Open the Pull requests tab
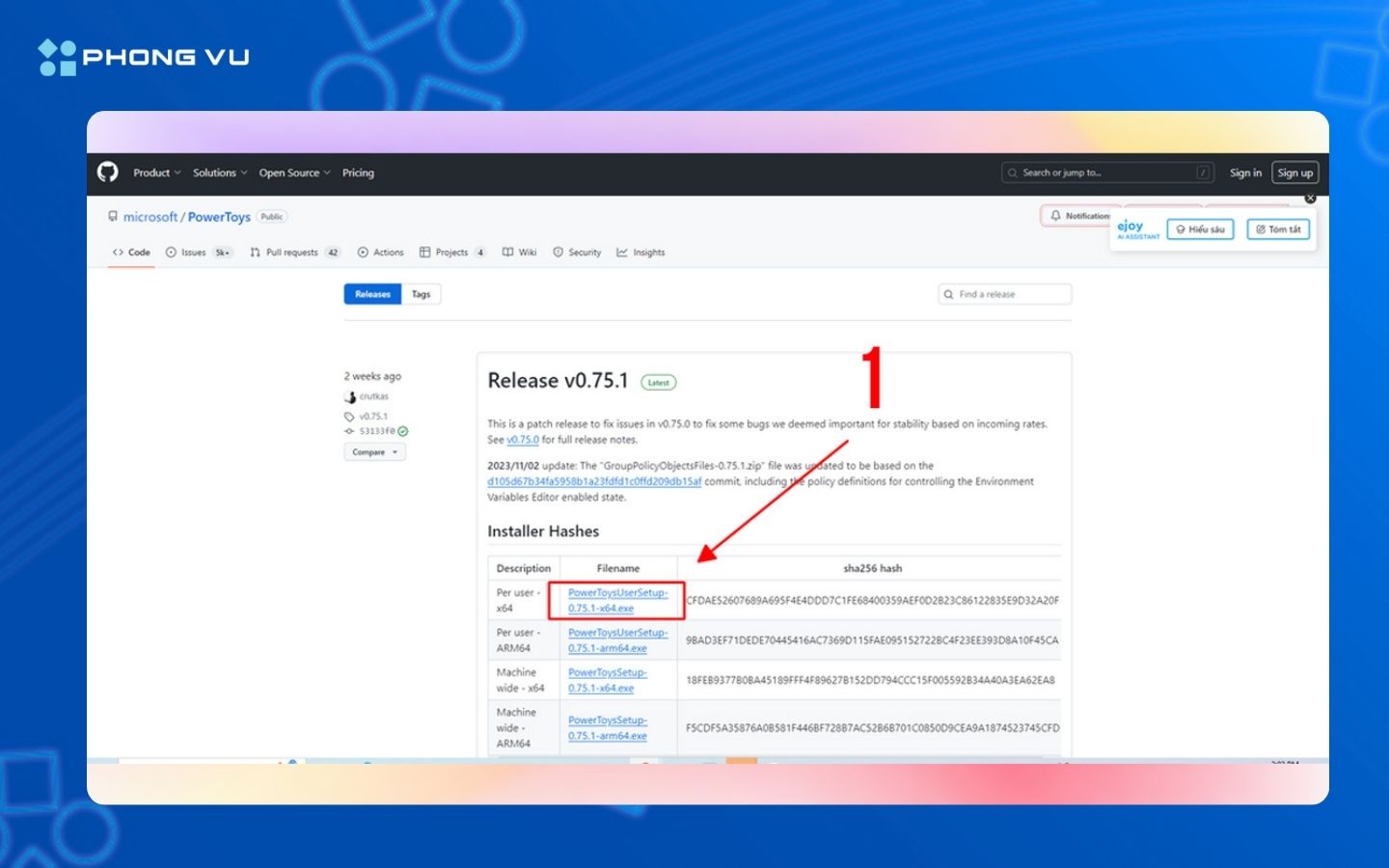This screenshot has height=868, width=1389. (x=293, y=253)
